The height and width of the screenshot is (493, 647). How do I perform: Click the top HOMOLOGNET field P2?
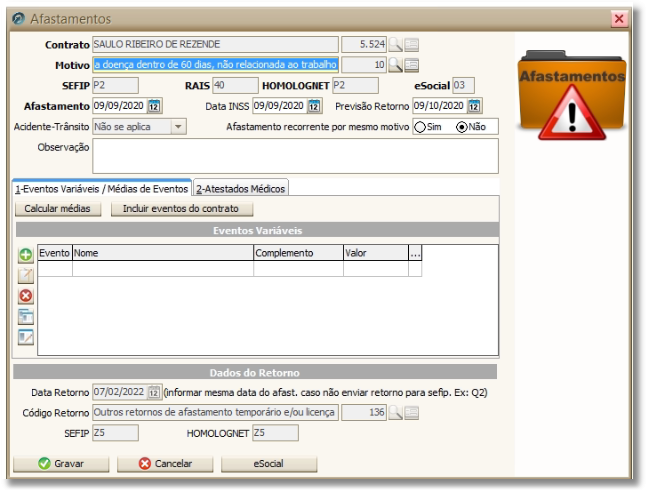(x=355, y=85)
